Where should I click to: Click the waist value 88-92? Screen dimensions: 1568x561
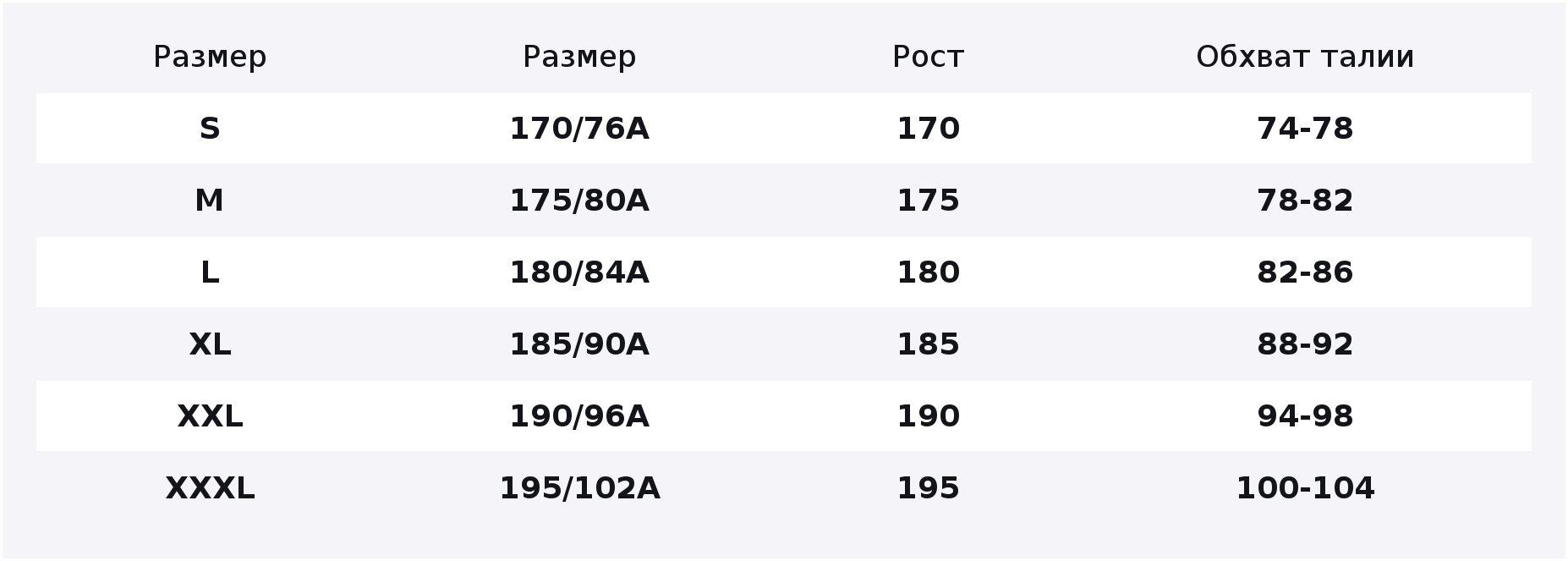(1305, 344)
